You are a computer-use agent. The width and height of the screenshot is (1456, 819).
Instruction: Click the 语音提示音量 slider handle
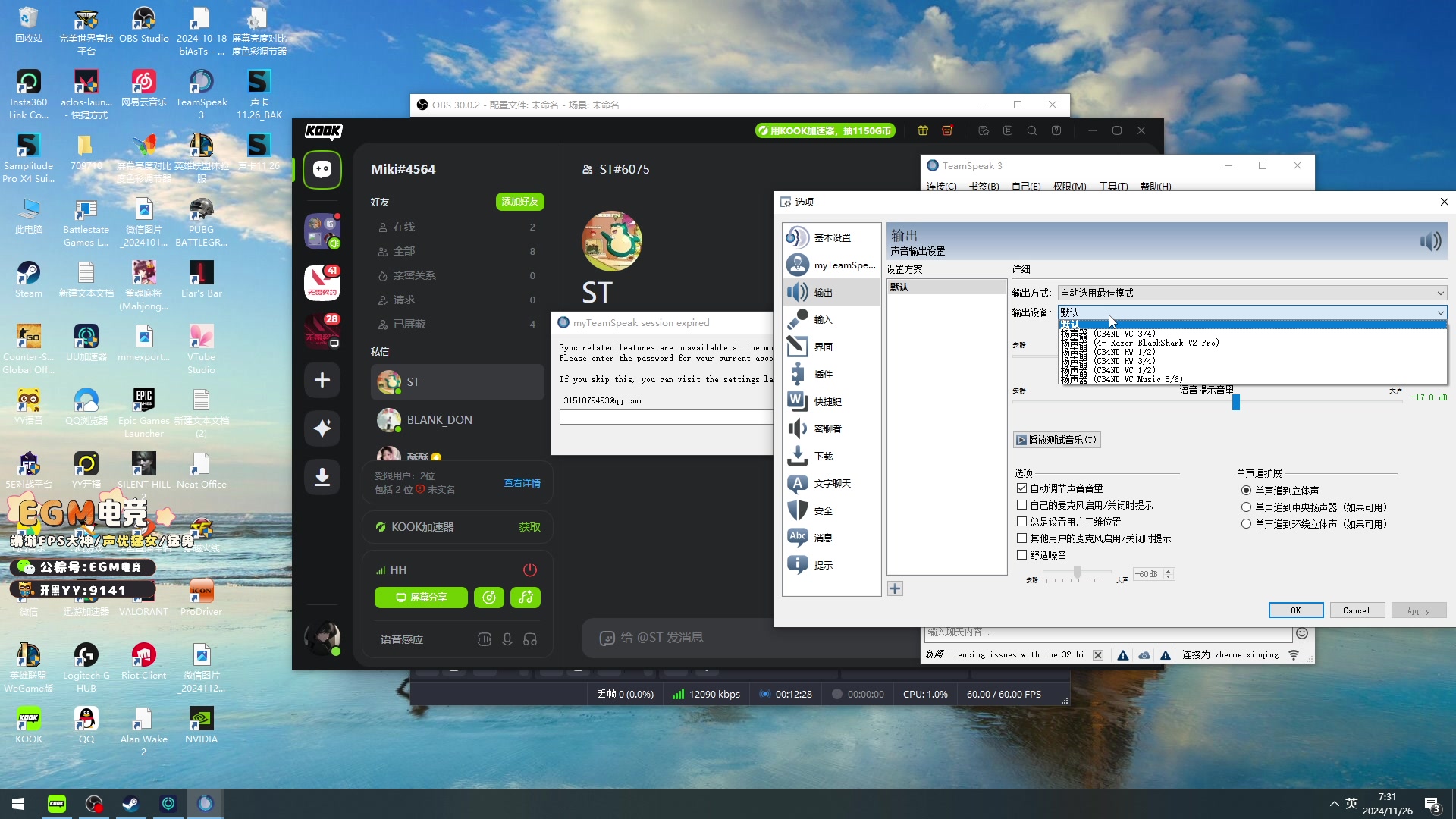tap(1235, 402)
